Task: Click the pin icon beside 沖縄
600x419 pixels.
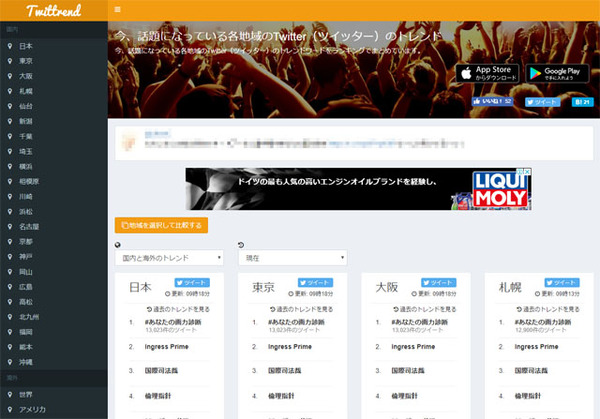Action: [x=10, y=362]
